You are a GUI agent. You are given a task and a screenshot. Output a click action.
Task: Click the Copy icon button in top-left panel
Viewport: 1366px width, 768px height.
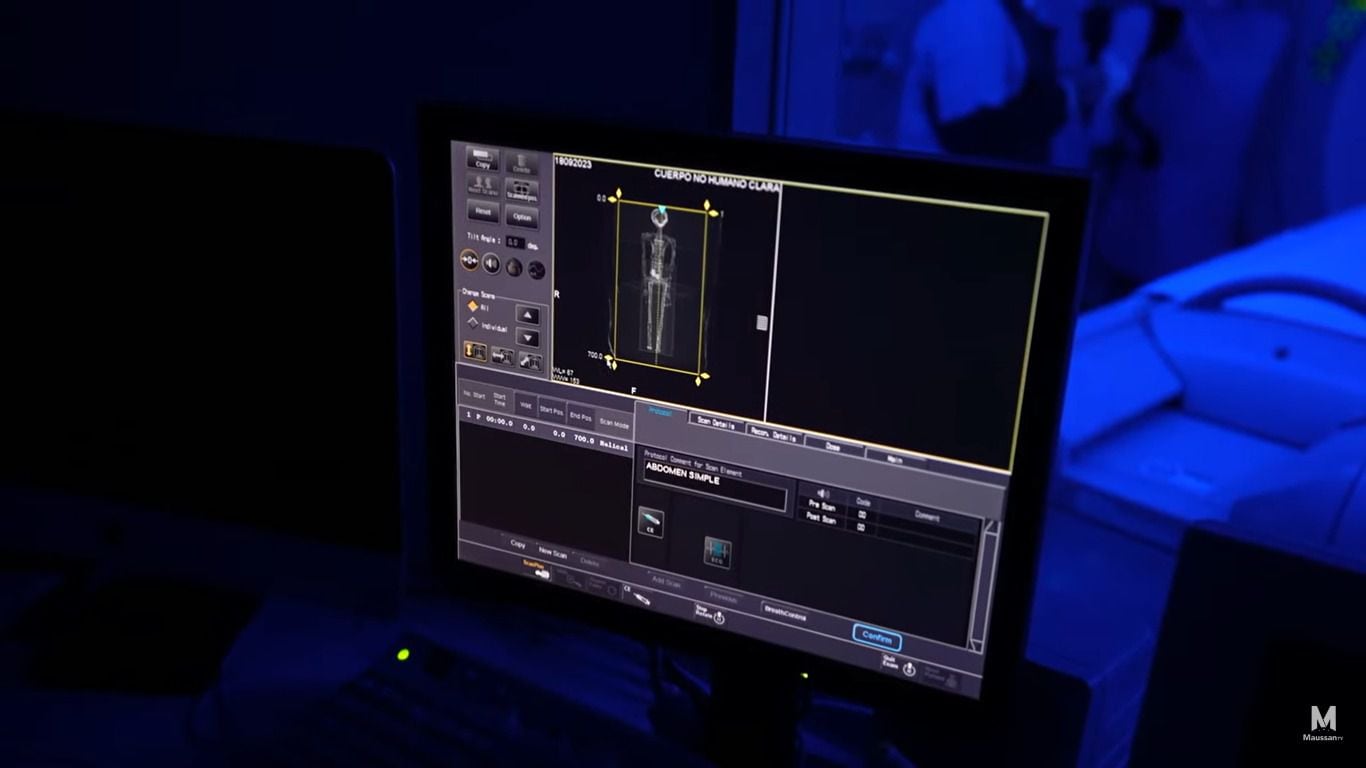(x=483, y=160)
